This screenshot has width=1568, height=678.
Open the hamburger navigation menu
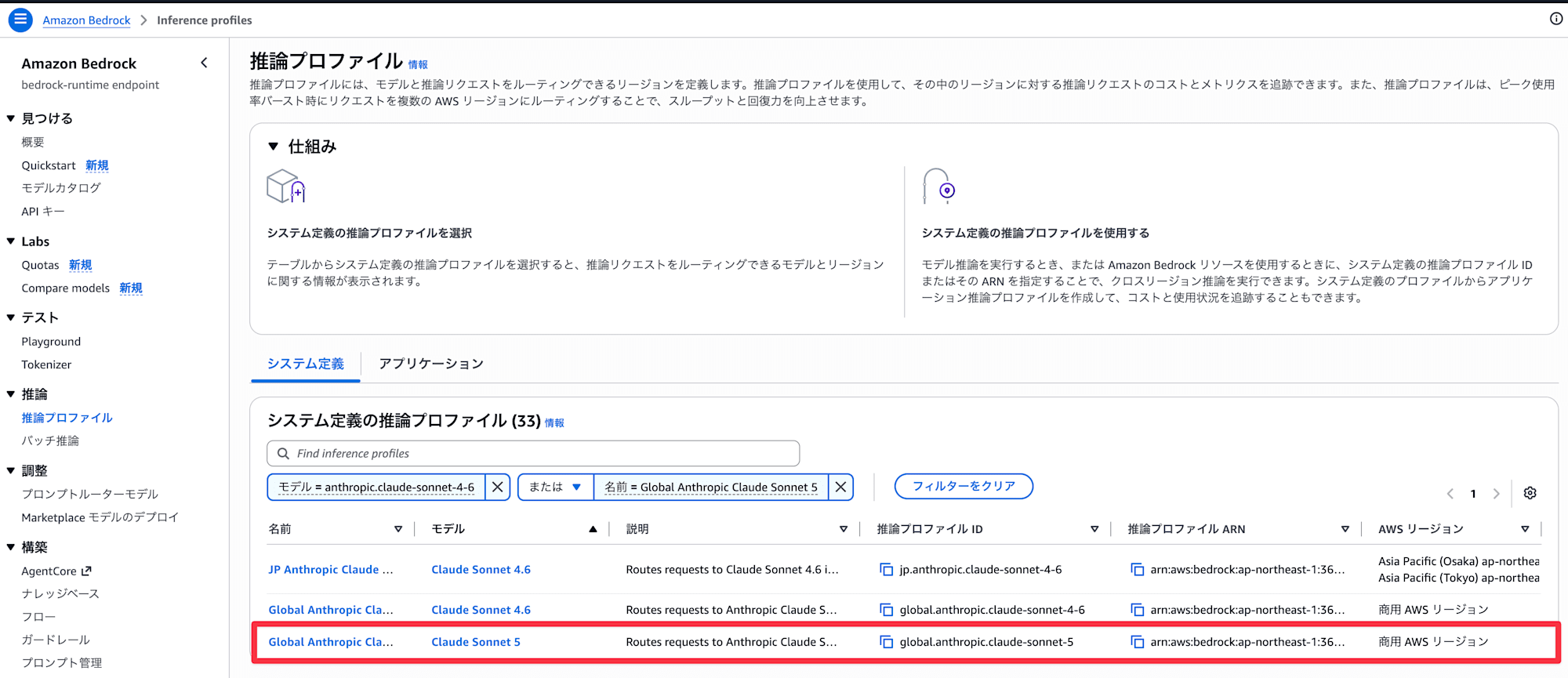(x=20, y=20)
